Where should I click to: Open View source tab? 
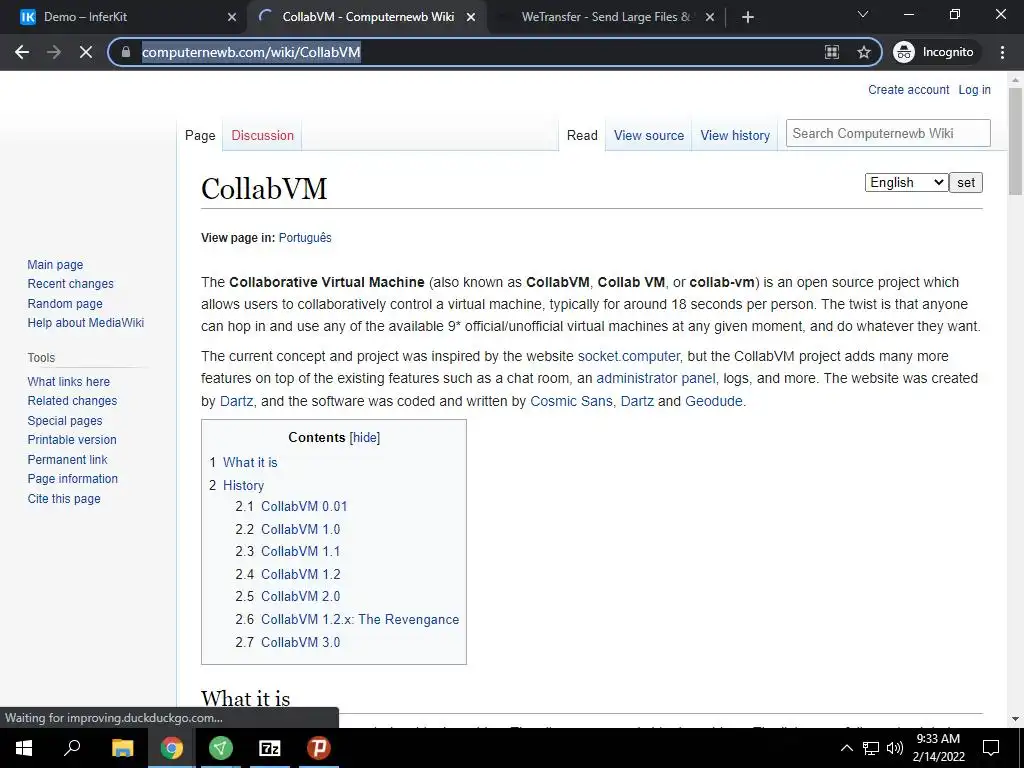648,136
